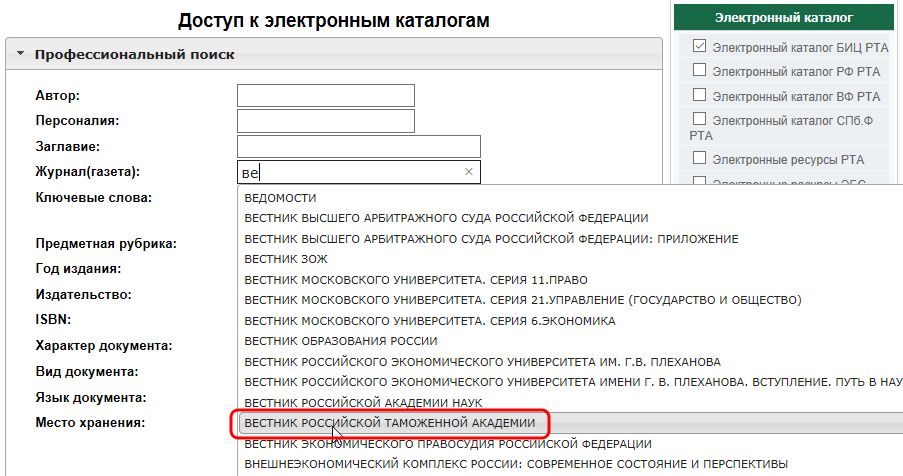Pick ВЕСТНИК ОБРАЗОВАНИЯ РОССИИ
The image size is (903, 476).
pyautogui.click(x=341, y=341)
